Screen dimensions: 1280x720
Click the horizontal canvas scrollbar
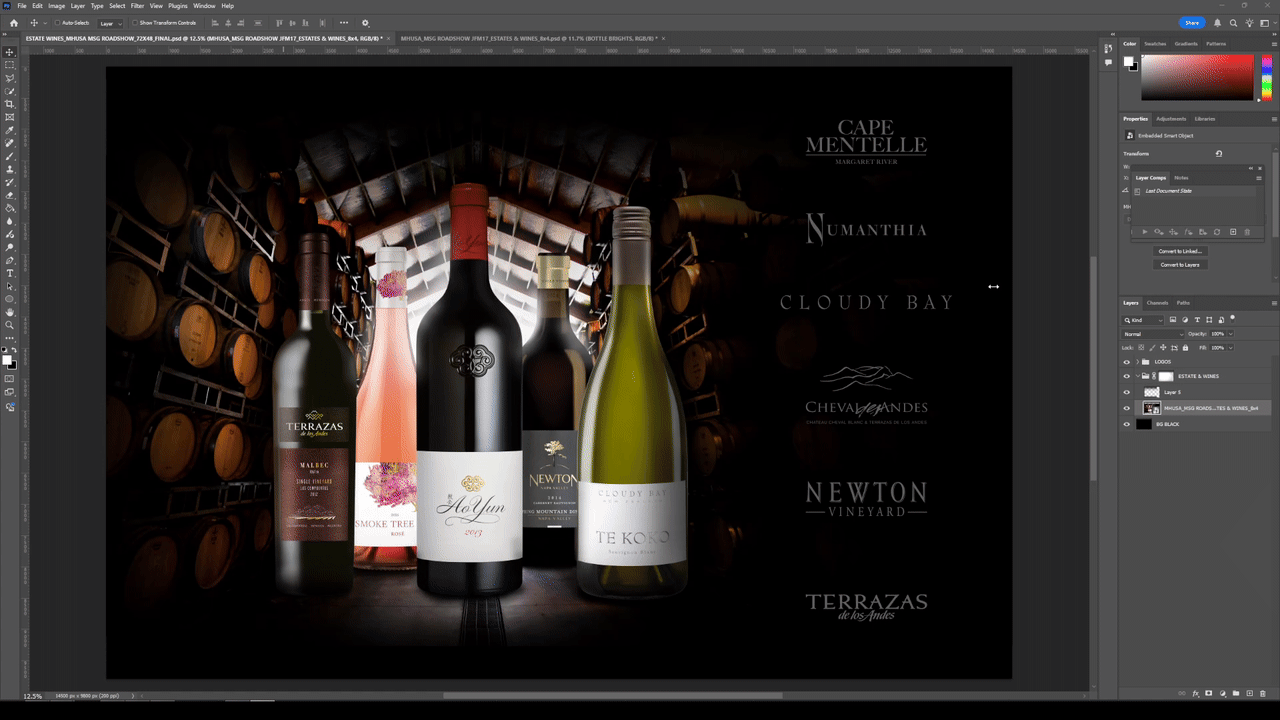click(x=613, y=696)
